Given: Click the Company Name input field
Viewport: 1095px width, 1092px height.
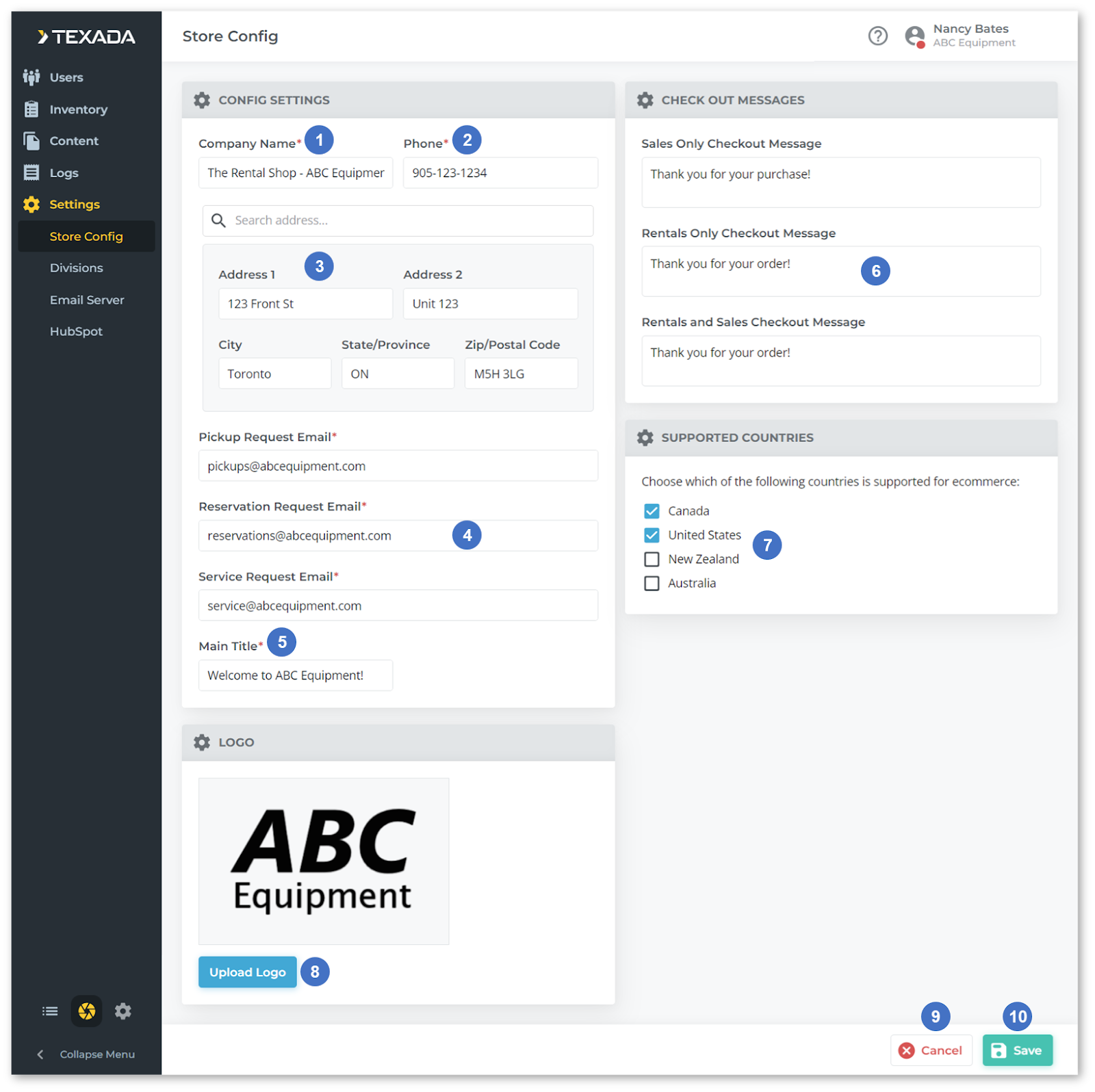Looking at the screenshot, I should pos(296,173).
